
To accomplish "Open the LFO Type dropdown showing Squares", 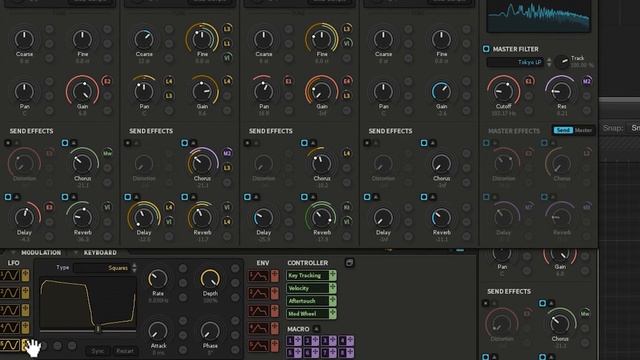I will coord(102,268).
